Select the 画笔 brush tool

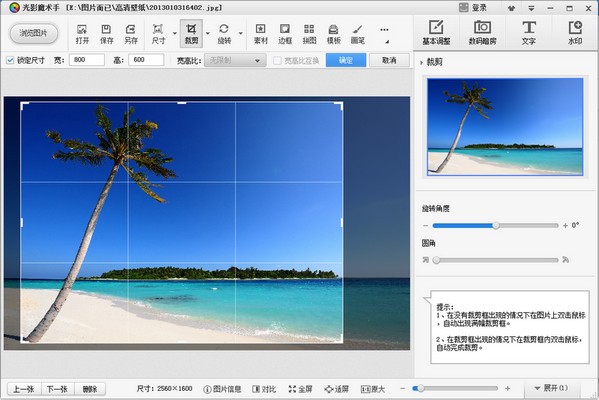(358, 34)
